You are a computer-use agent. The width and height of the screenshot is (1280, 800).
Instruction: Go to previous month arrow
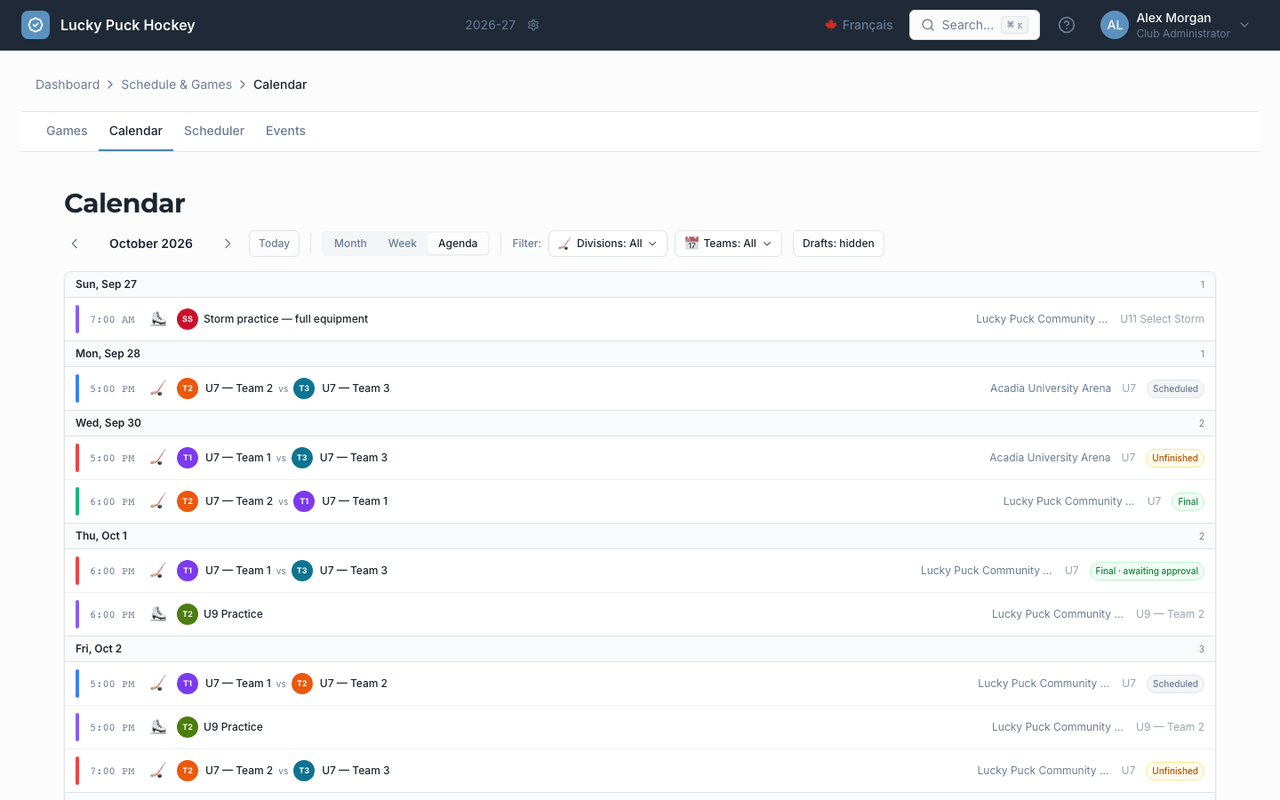point(75,243)
